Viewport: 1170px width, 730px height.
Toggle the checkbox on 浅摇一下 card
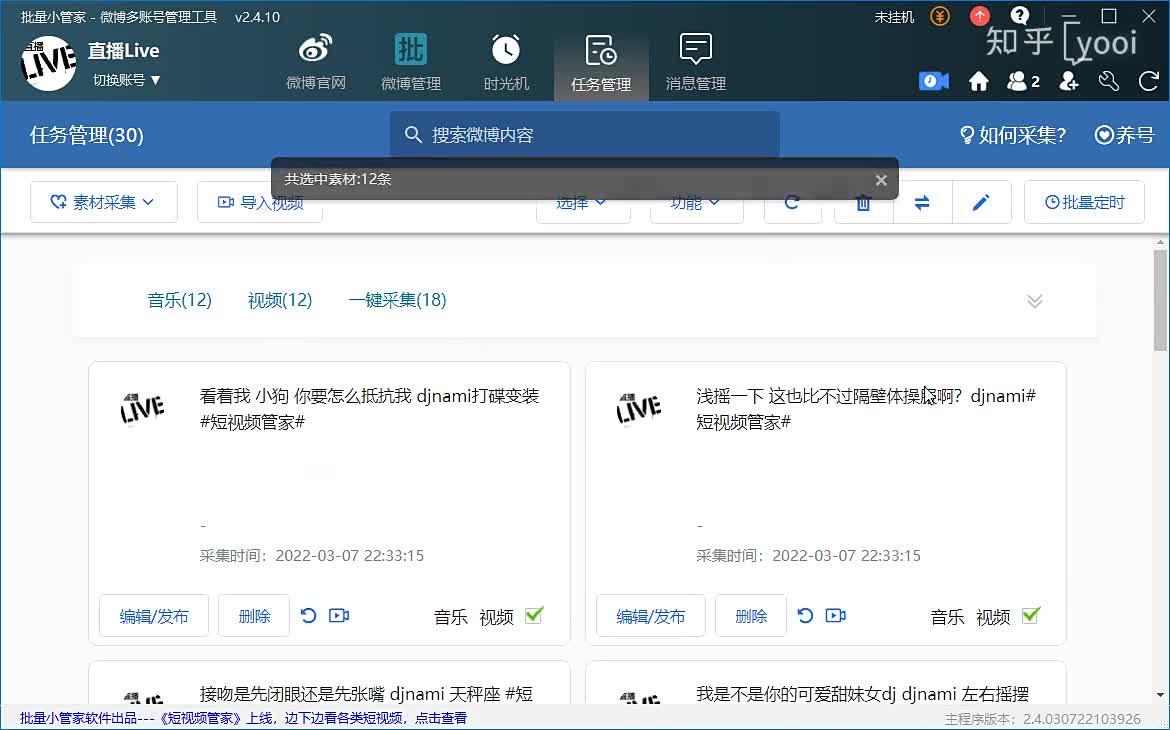(x=1030, y=615)
